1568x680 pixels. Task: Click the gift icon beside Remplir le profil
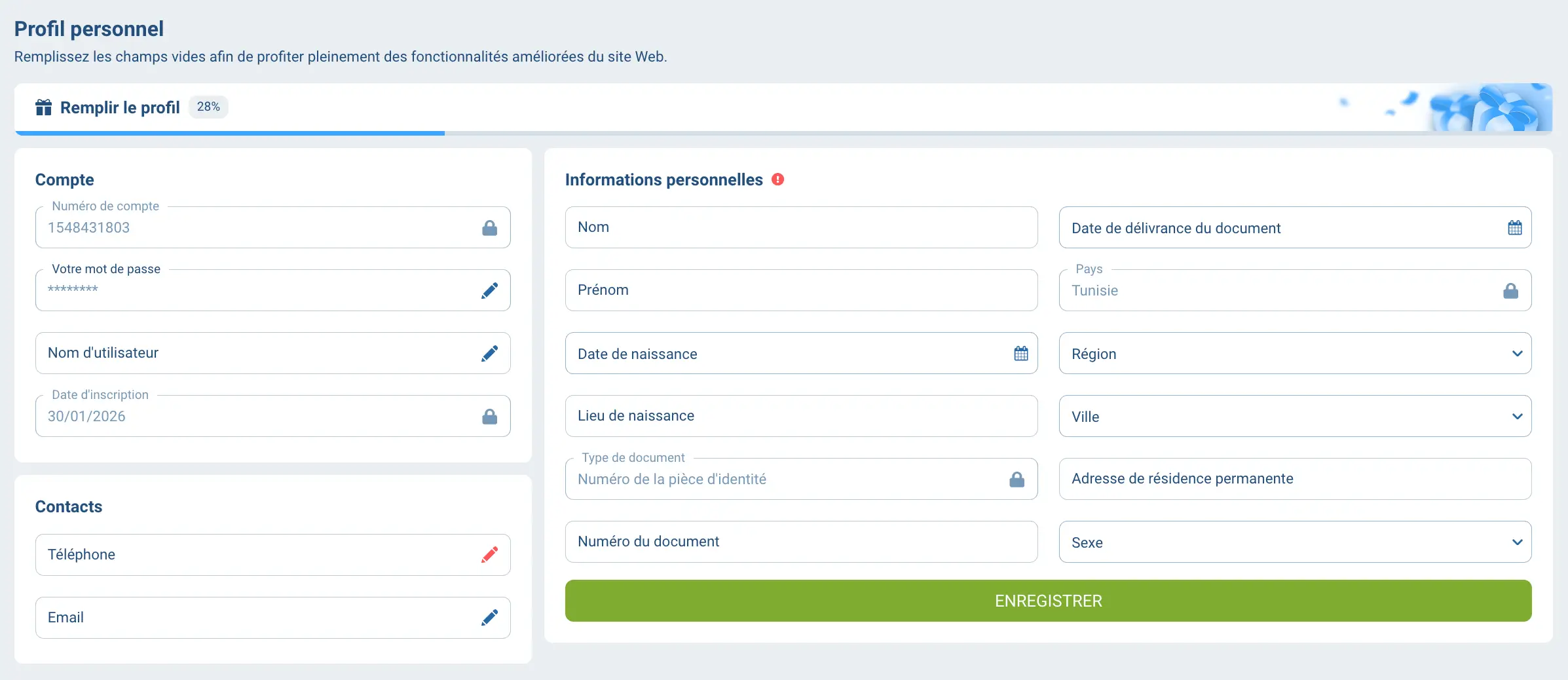pos(43,107)
